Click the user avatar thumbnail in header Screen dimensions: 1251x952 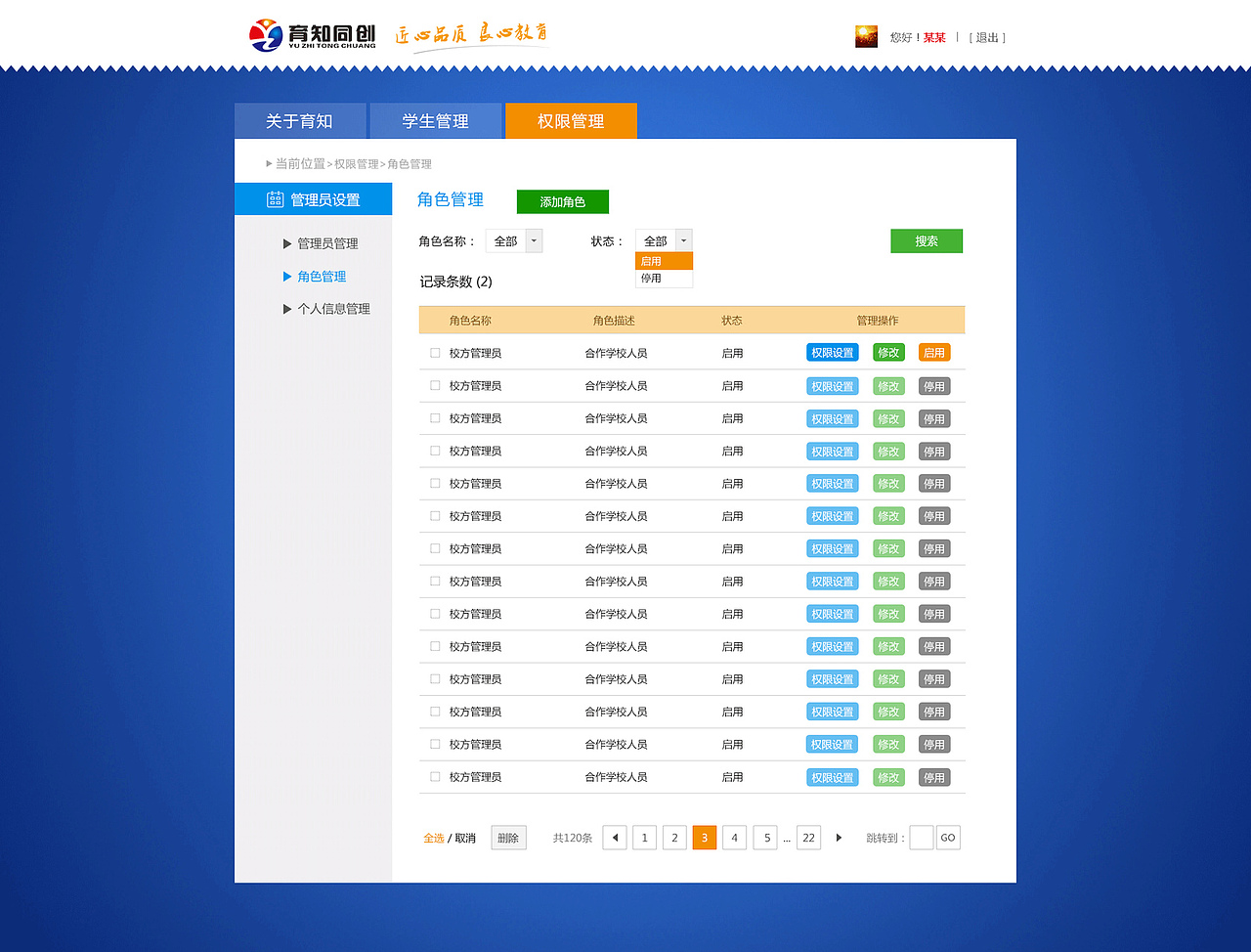point(865,35)
